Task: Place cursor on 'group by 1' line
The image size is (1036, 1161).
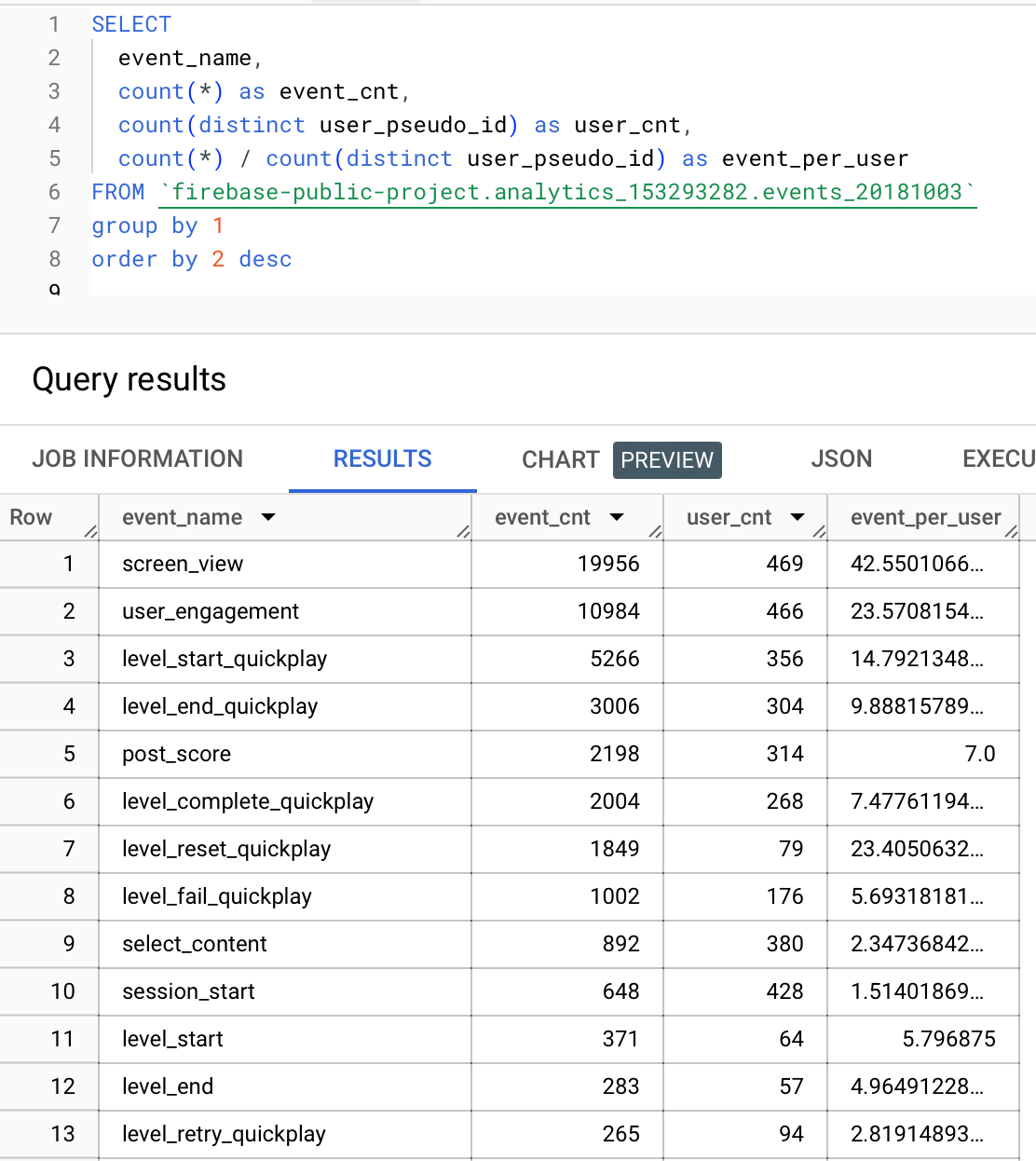Action: pos(157,225)
